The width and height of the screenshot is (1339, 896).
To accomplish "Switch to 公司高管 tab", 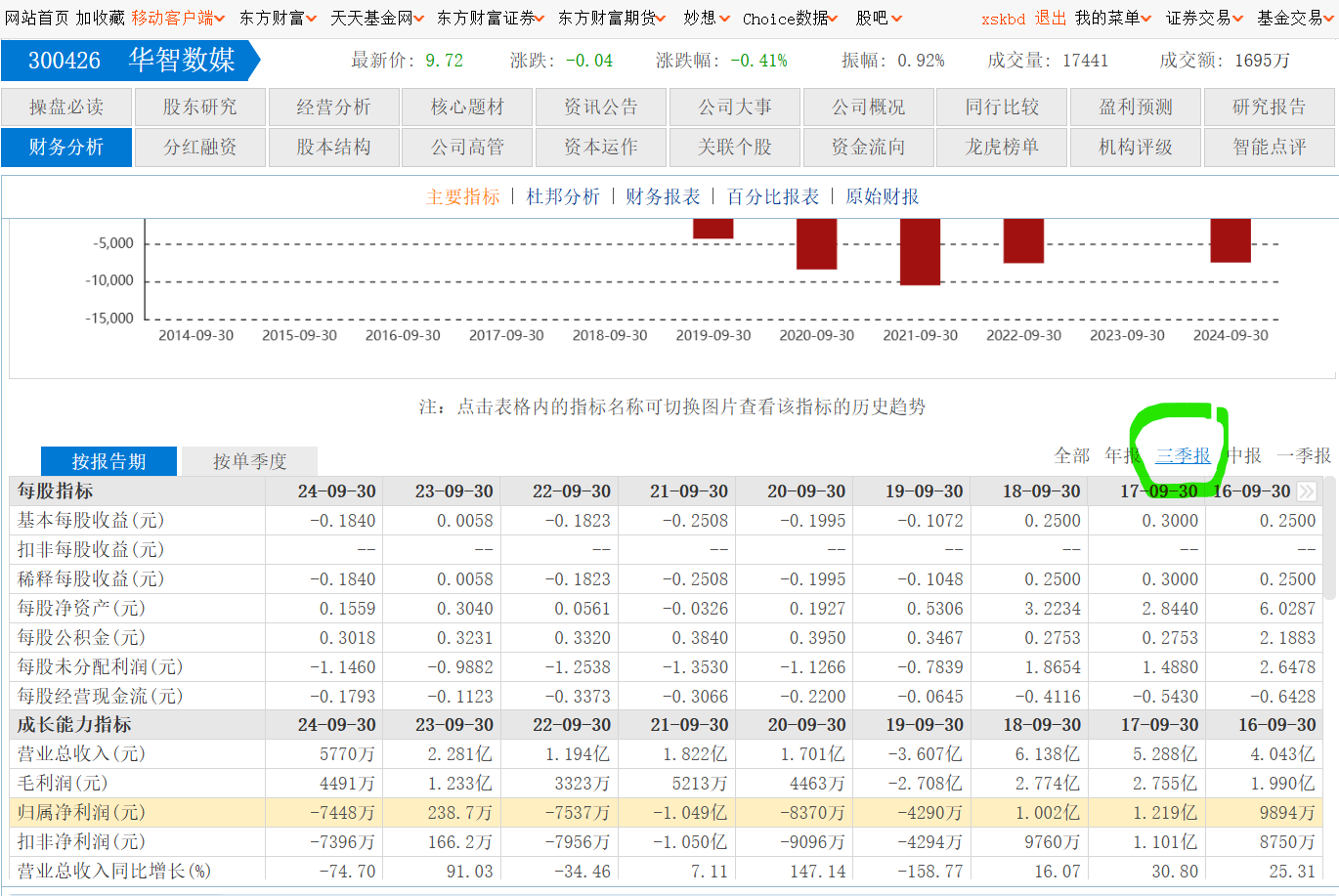I will coord(468,147).
